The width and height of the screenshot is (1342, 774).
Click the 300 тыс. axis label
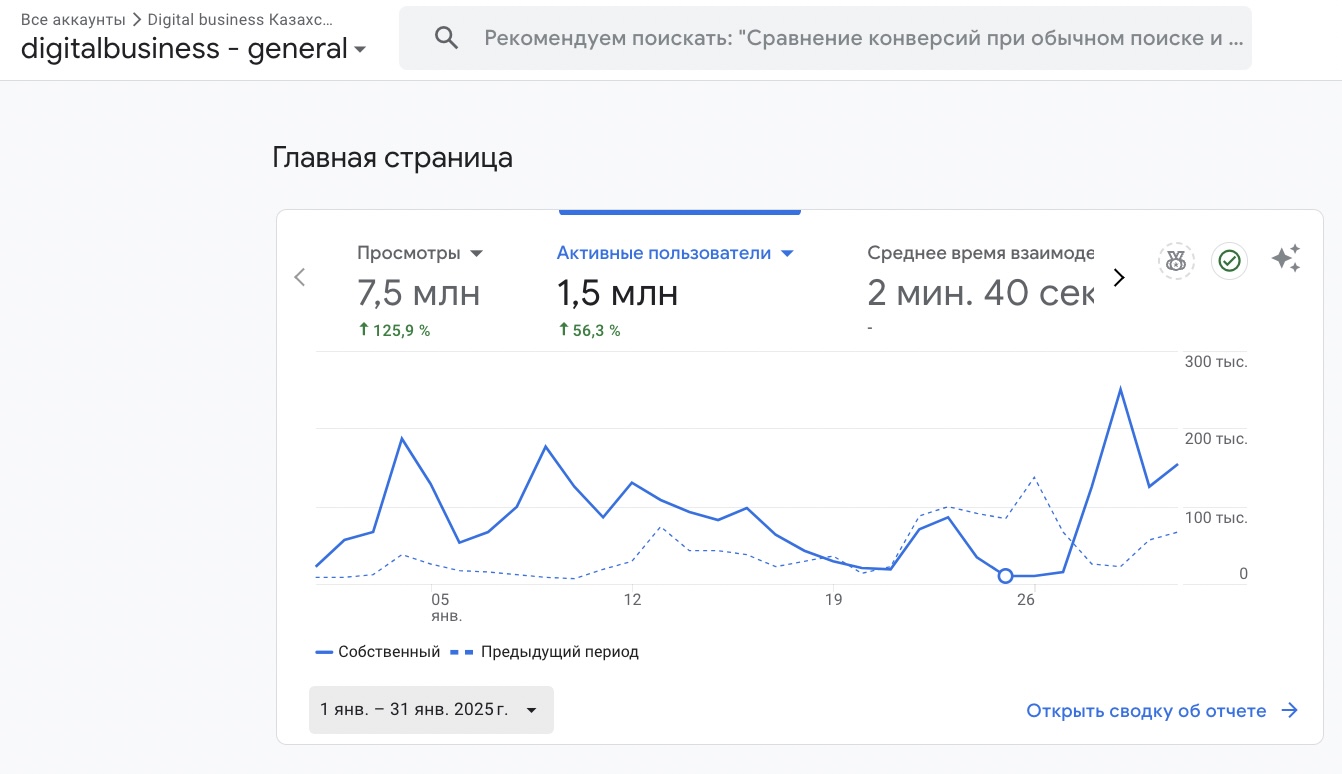pyautogui.click(x=1215, y=361)
